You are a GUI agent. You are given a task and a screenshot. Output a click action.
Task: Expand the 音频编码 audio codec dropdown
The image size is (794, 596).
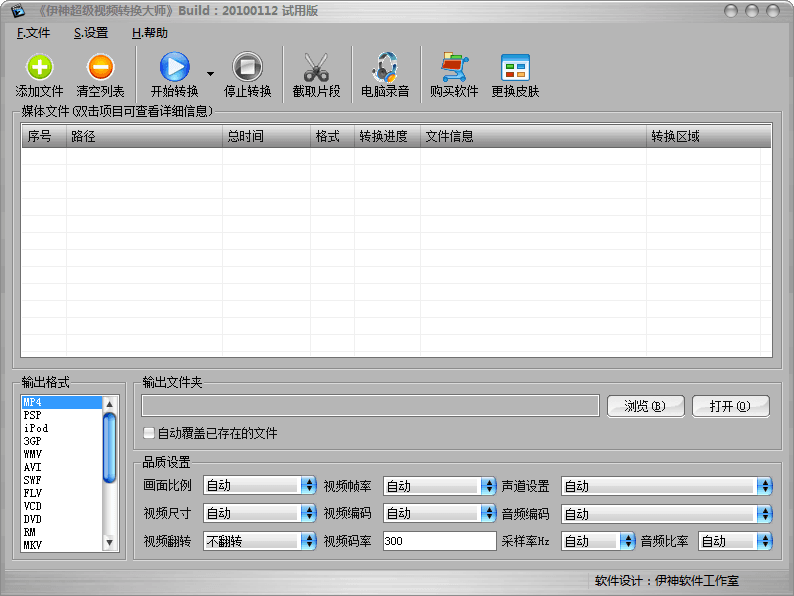point(666,514)
